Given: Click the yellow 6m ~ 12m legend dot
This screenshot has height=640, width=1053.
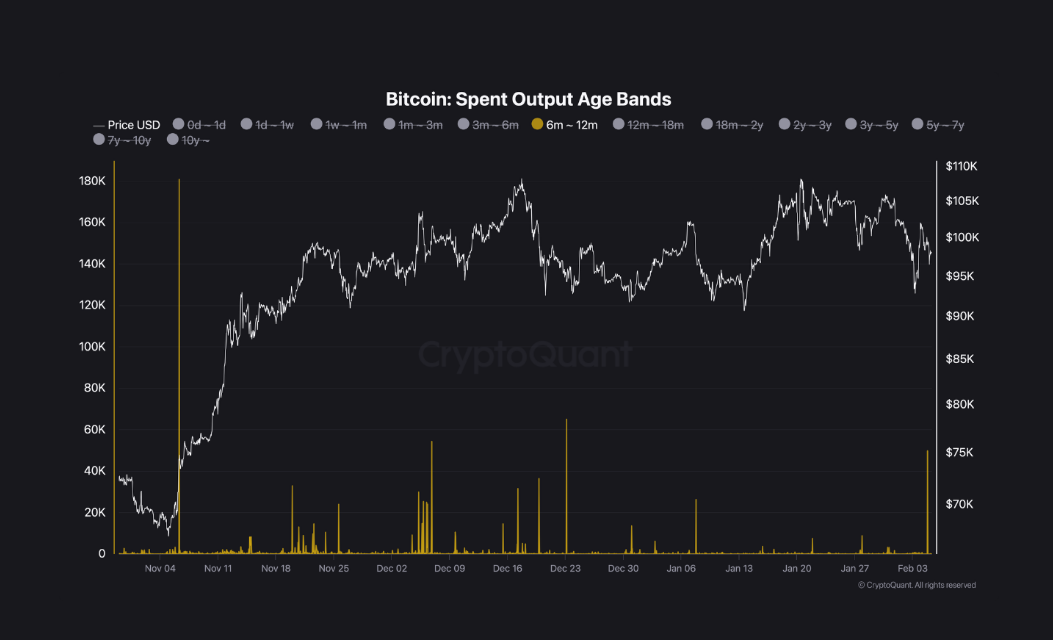Looking at the screenshot, I should [537, 125].
